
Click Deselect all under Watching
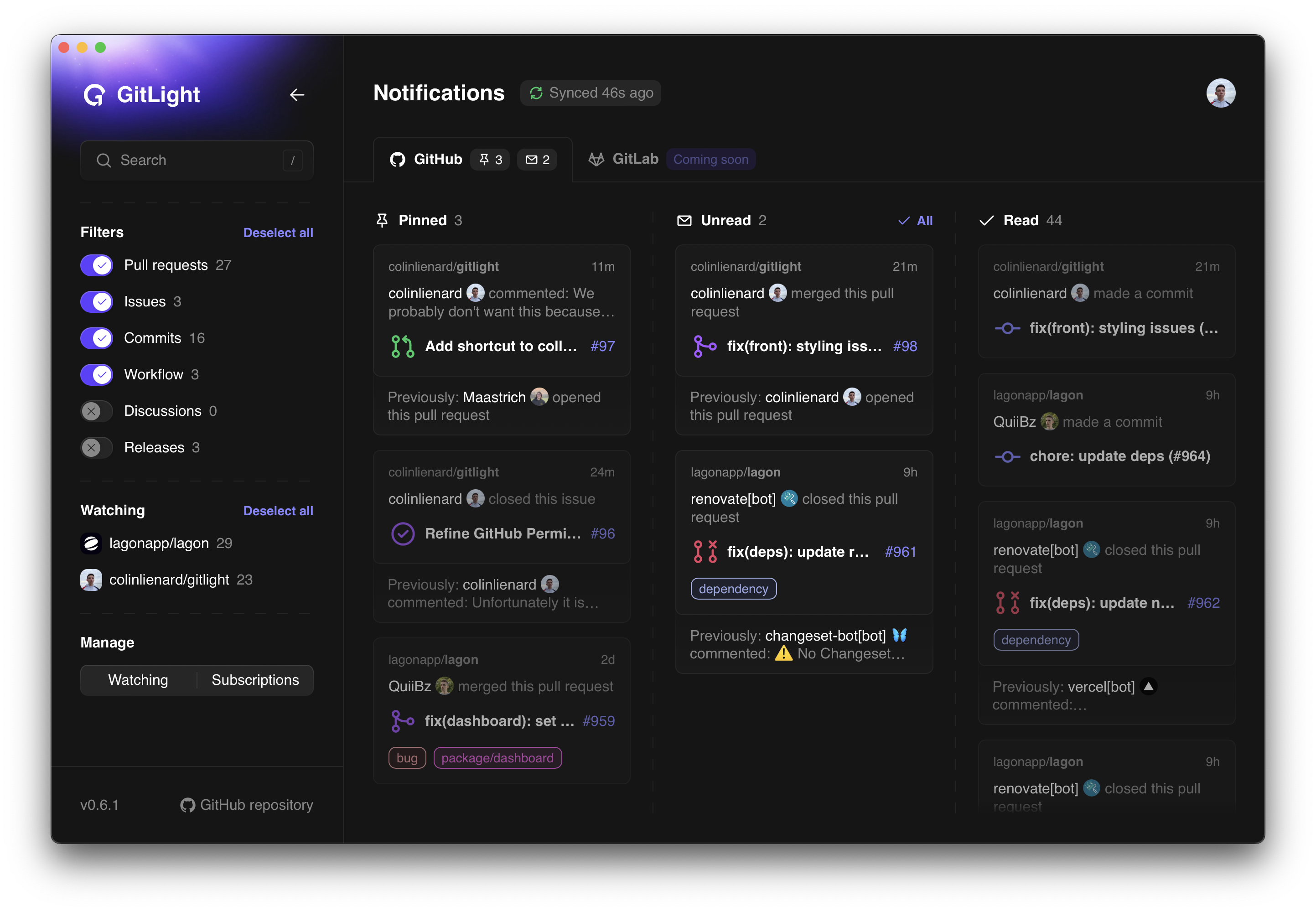point(278,511)
